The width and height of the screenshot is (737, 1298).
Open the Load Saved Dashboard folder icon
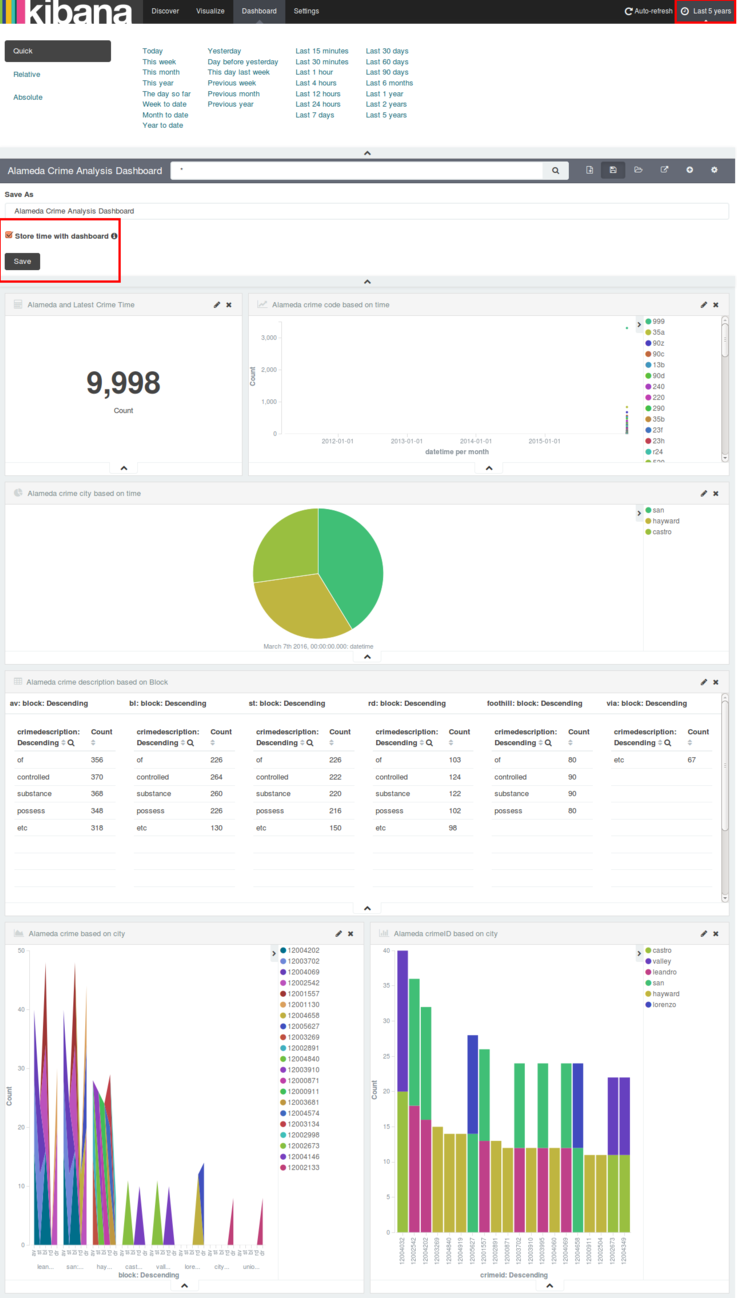tap(638, 170)
